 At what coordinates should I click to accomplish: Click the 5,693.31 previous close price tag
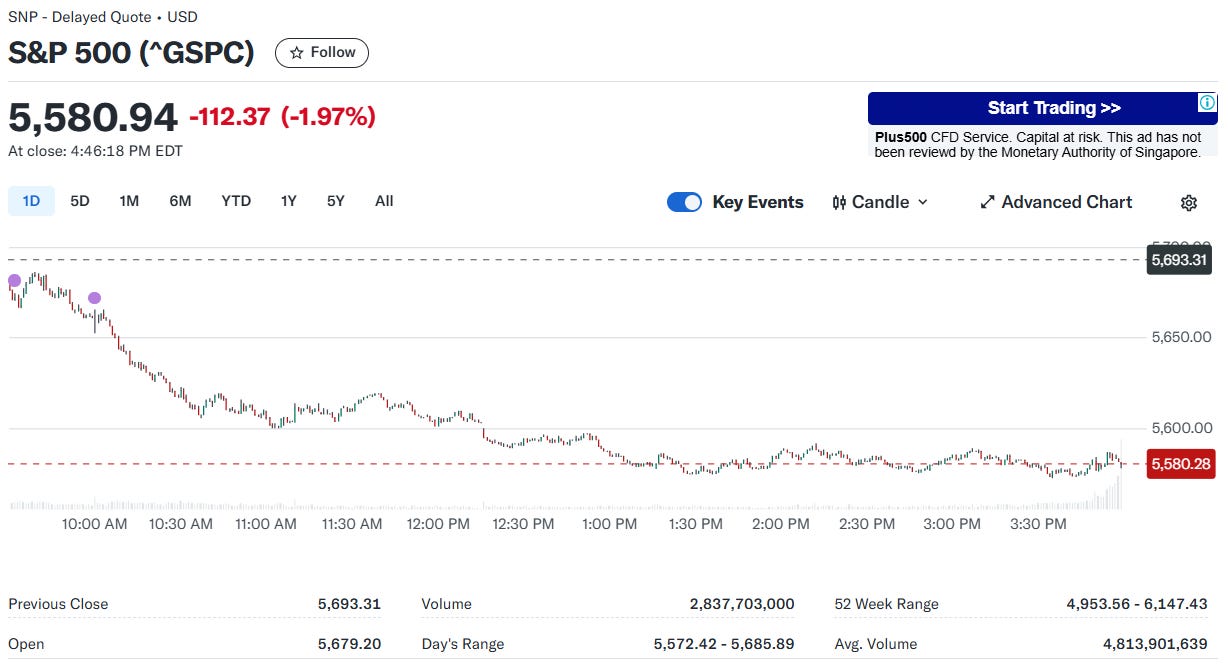point(1179,260)
